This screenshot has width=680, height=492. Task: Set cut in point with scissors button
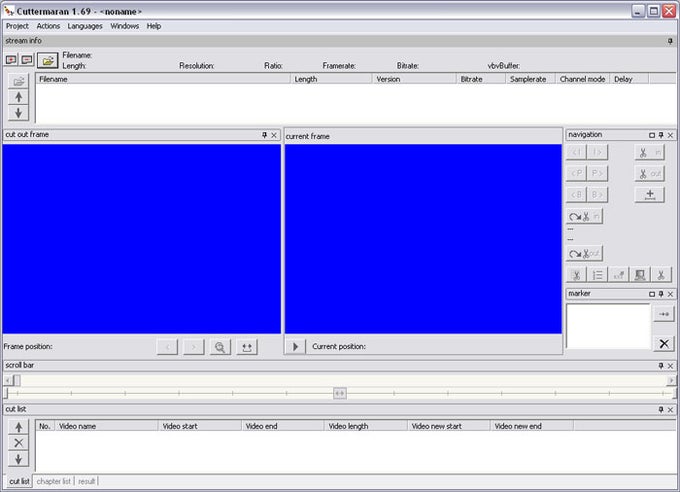[x=650, y=152]
